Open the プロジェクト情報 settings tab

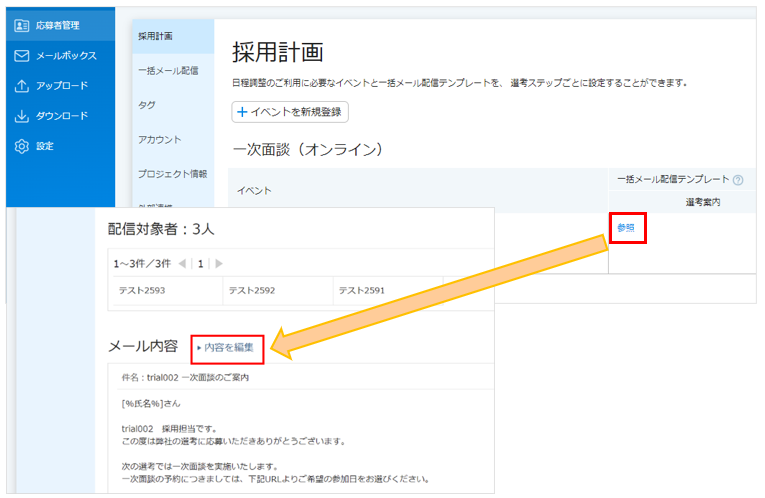pos(173,174)
